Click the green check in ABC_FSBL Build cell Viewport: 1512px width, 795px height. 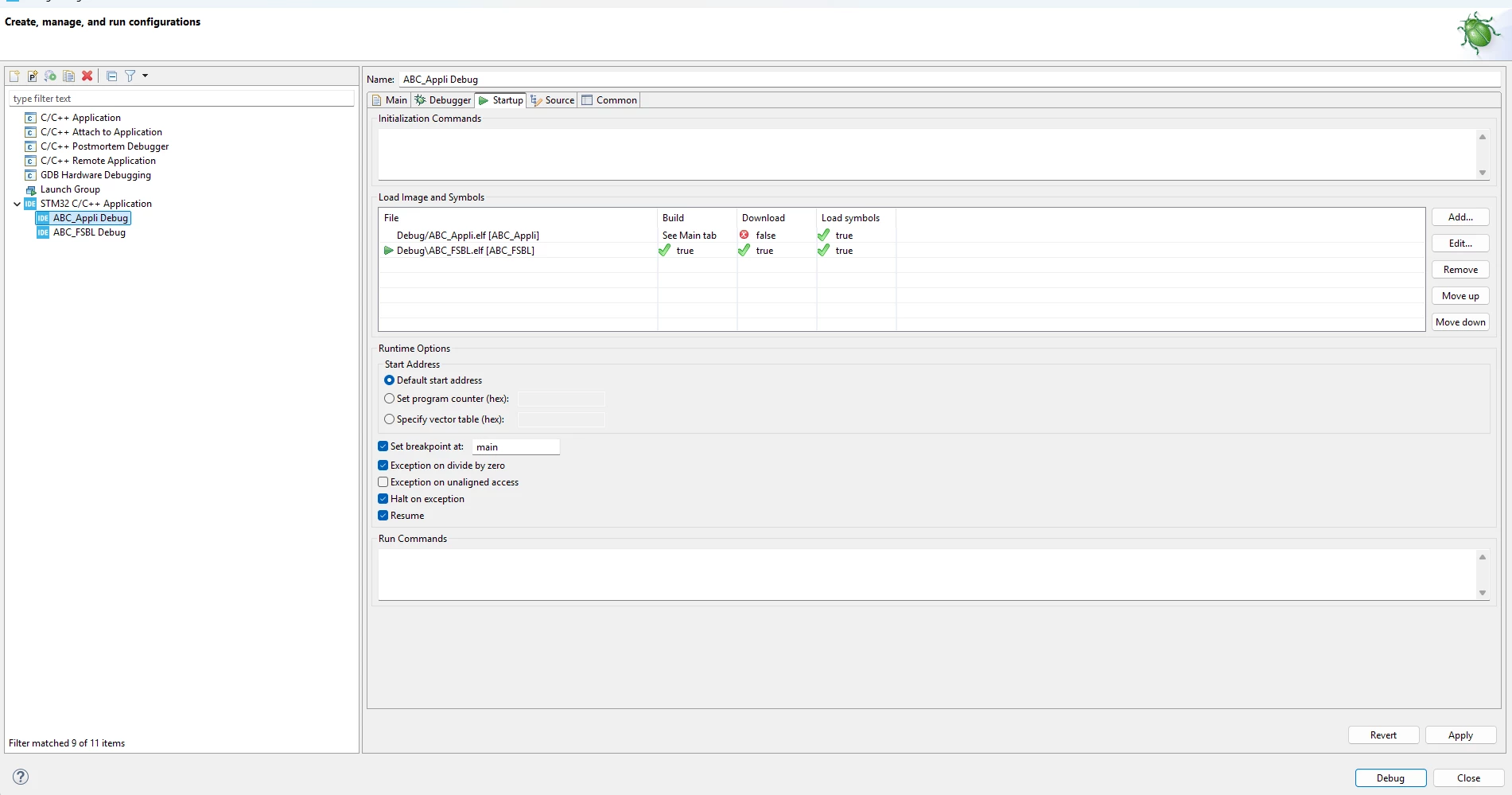pos(665,251)
